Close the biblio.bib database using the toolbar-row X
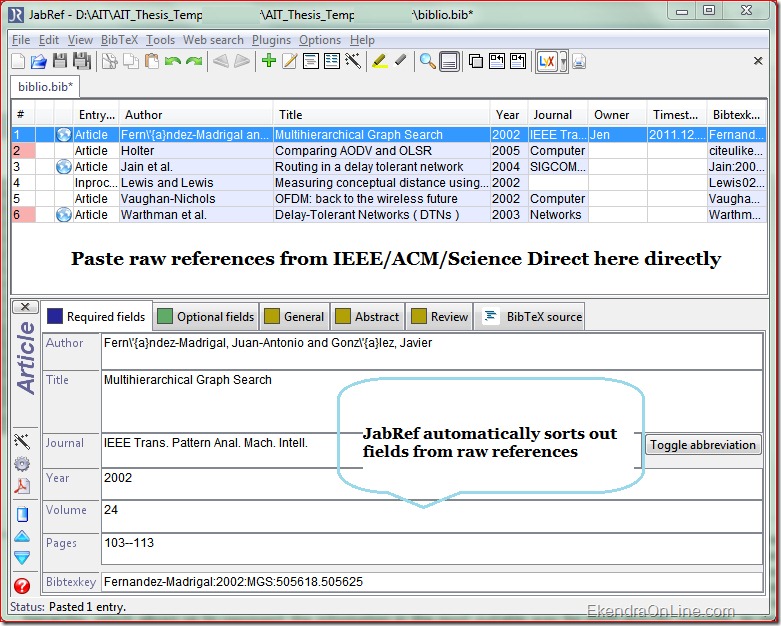 (x=758, y=61)
